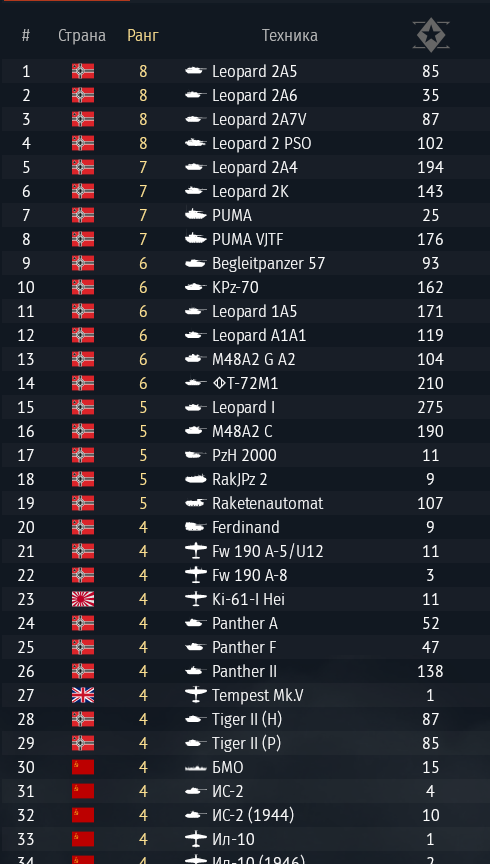Sort by the star badge column icon
Viewport: 490px width, 864px height.
click(430, 36)
